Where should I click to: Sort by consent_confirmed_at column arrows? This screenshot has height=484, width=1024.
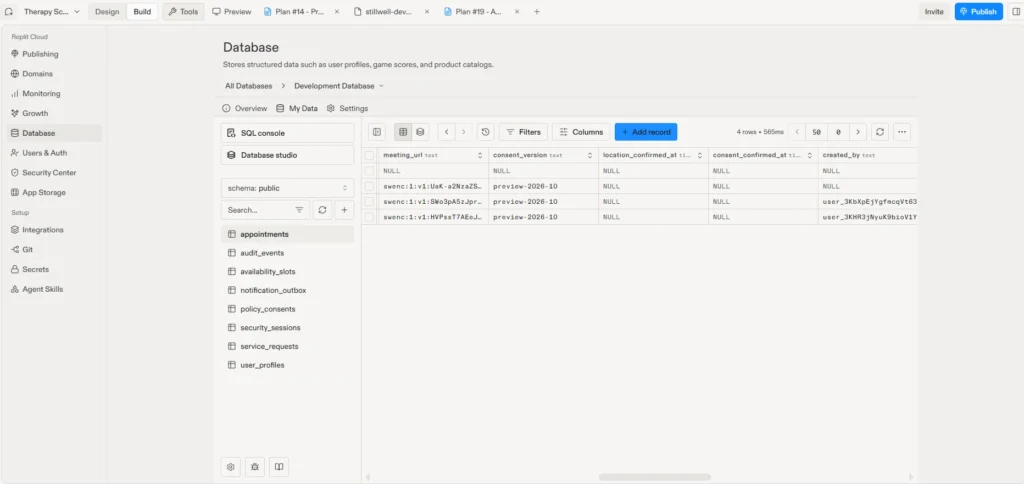tap(809, 155)
